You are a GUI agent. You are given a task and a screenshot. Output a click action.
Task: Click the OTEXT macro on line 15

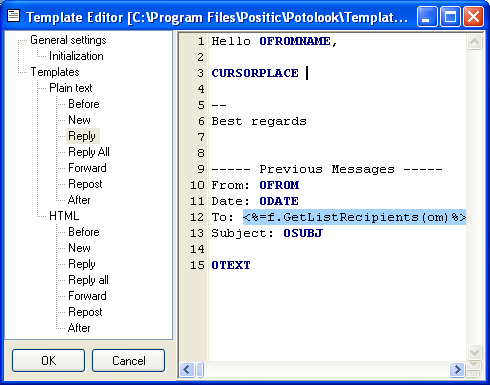pos(231,265)
